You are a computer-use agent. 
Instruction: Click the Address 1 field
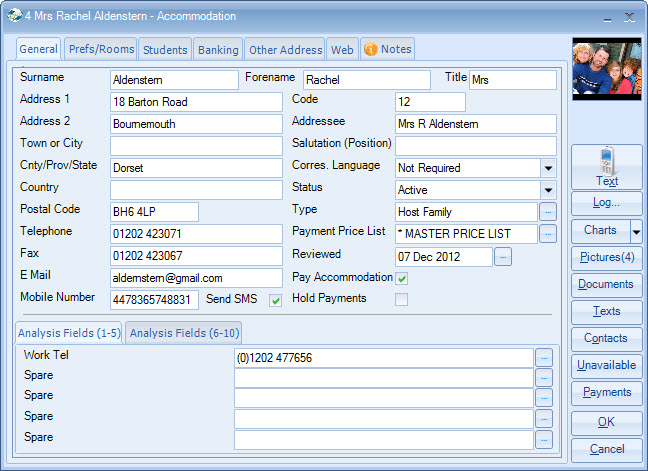point(196,102)
